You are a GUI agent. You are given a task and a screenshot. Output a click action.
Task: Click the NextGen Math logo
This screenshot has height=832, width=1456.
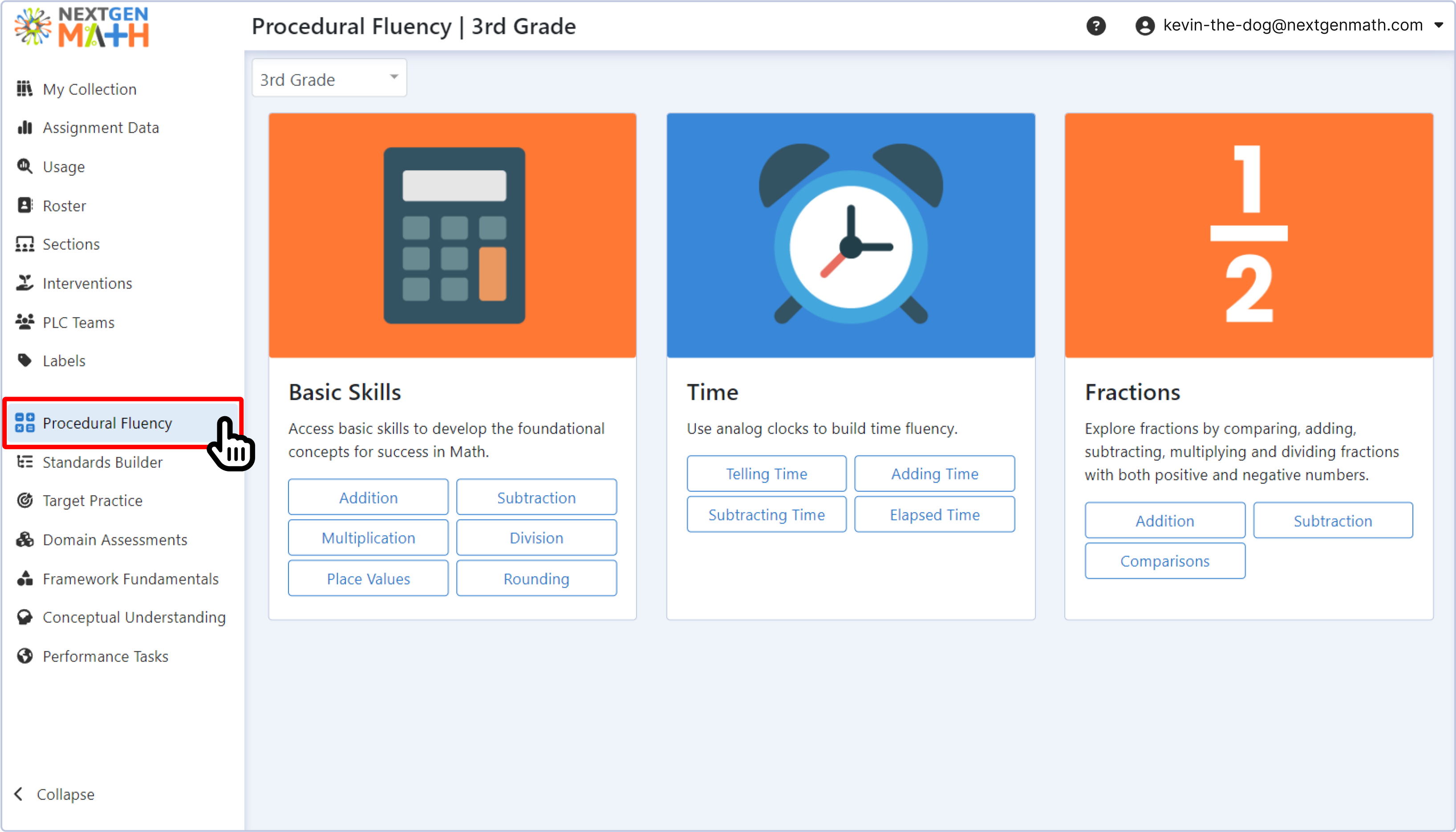tap(83, 27)
